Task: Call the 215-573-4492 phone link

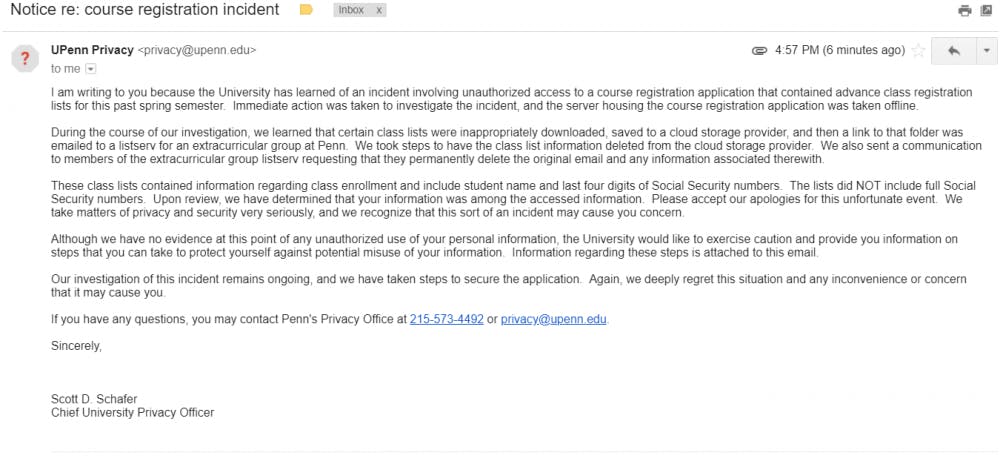Action: [x=446, y=320]
